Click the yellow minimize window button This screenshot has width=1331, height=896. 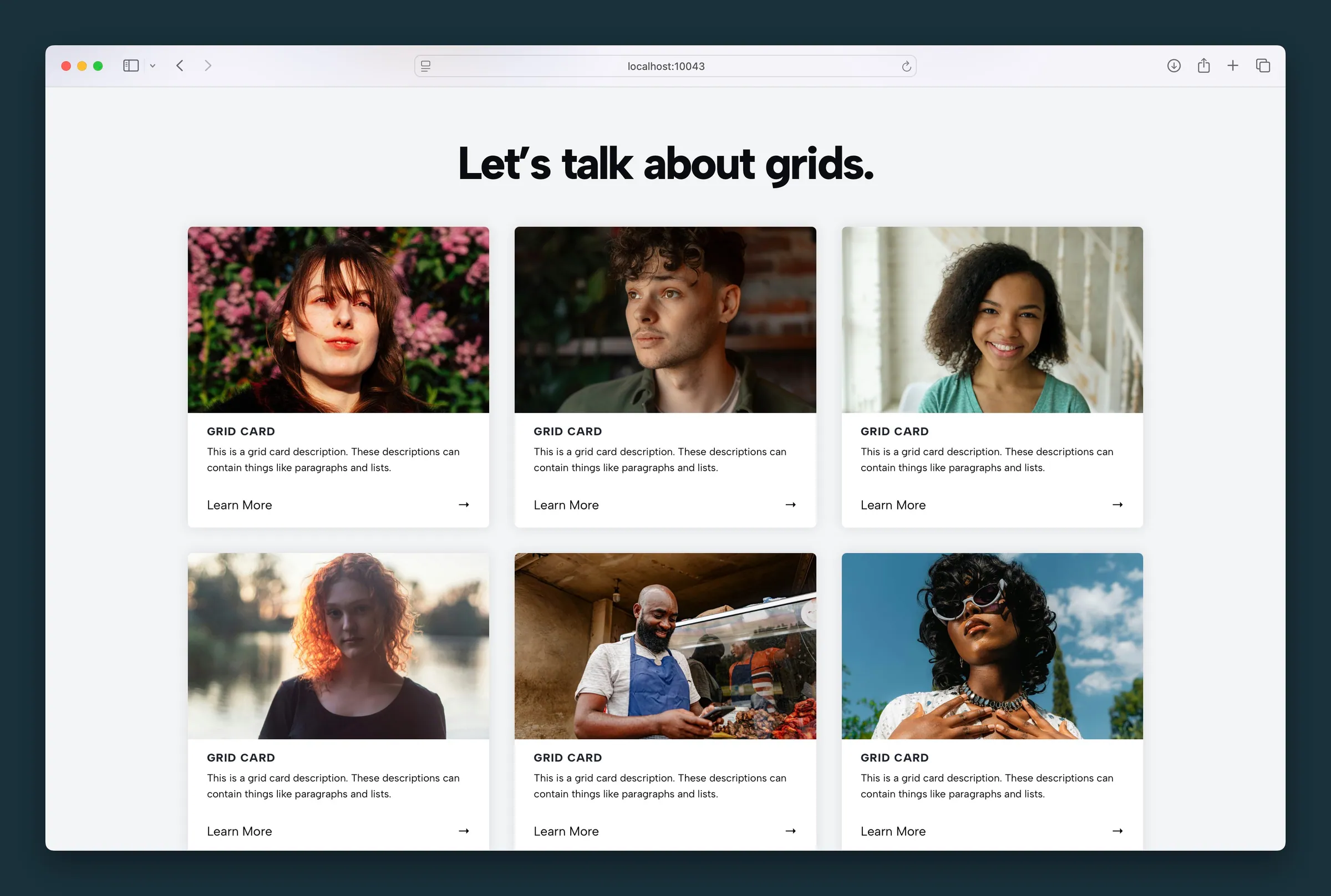pyautogui.click(x=82, y=66)
